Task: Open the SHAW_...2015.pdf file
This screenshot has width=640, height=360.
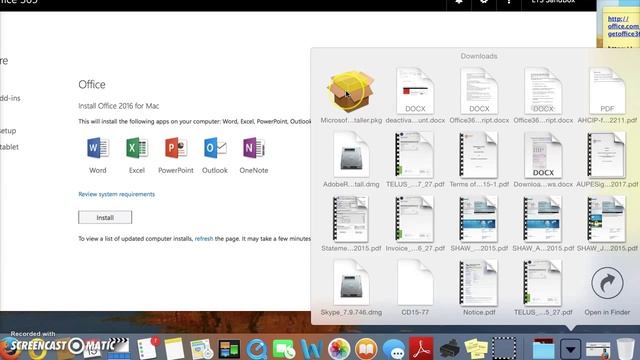Action: coord(479,219)
